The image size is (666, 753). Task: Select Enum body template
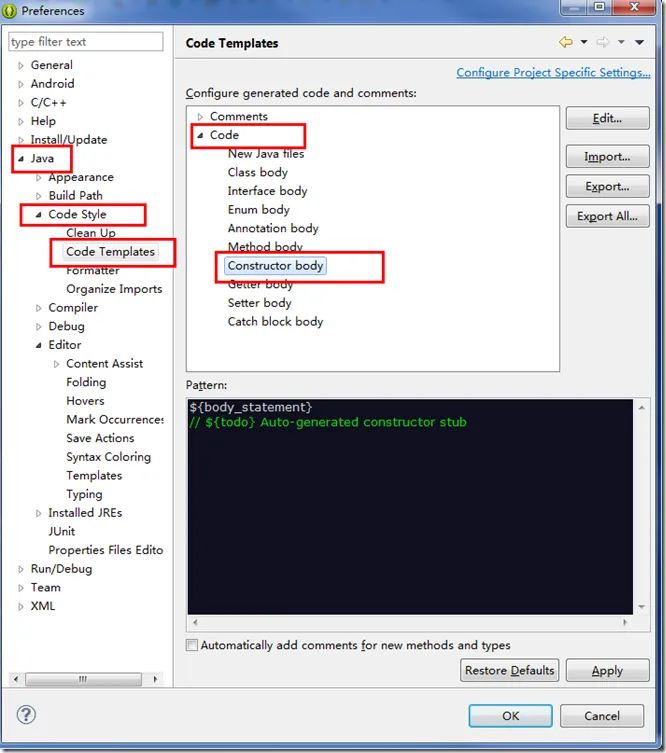[x=259, y=210]
